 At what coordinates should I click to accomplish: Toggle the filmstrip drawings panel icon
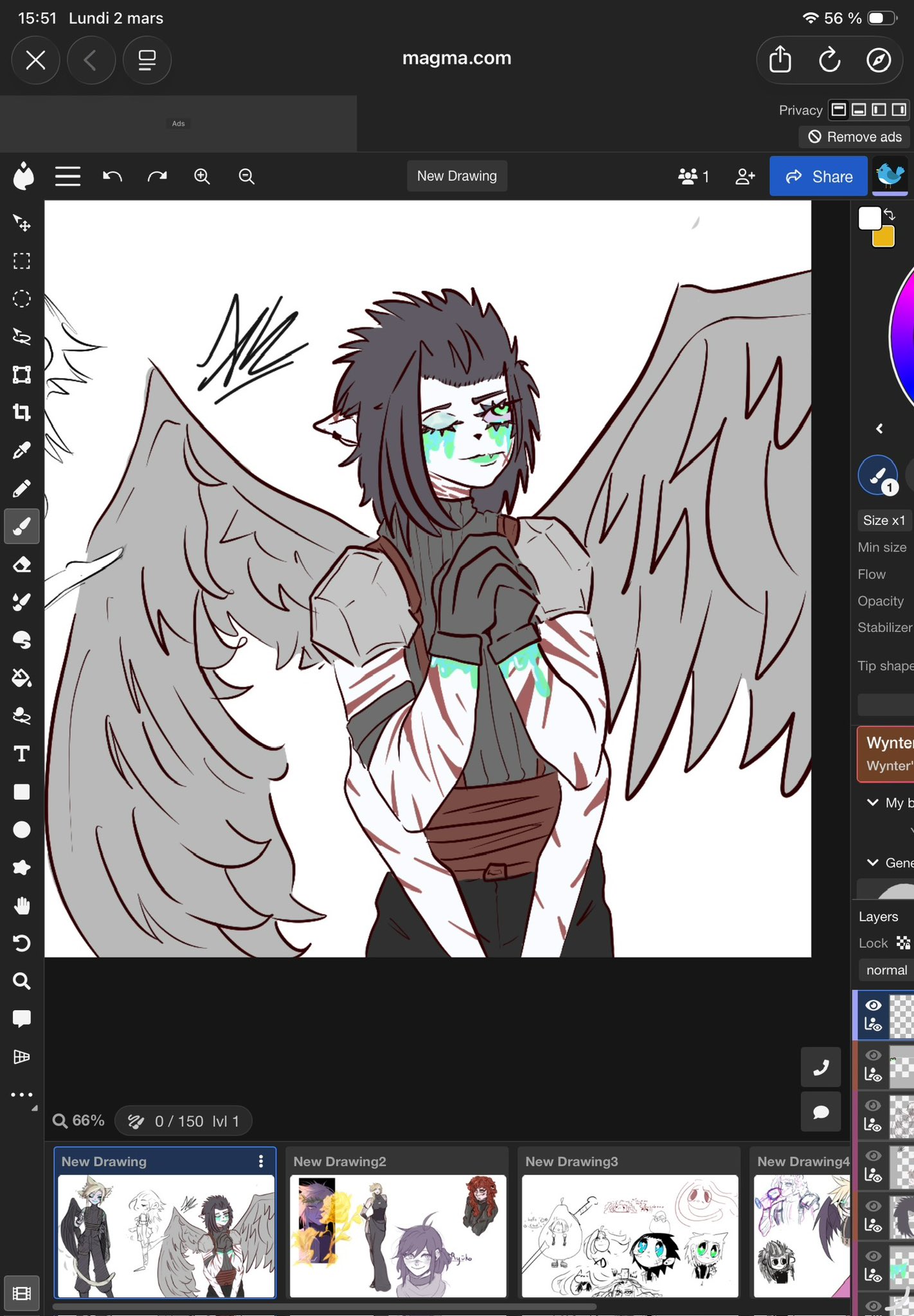[22, 1293]
